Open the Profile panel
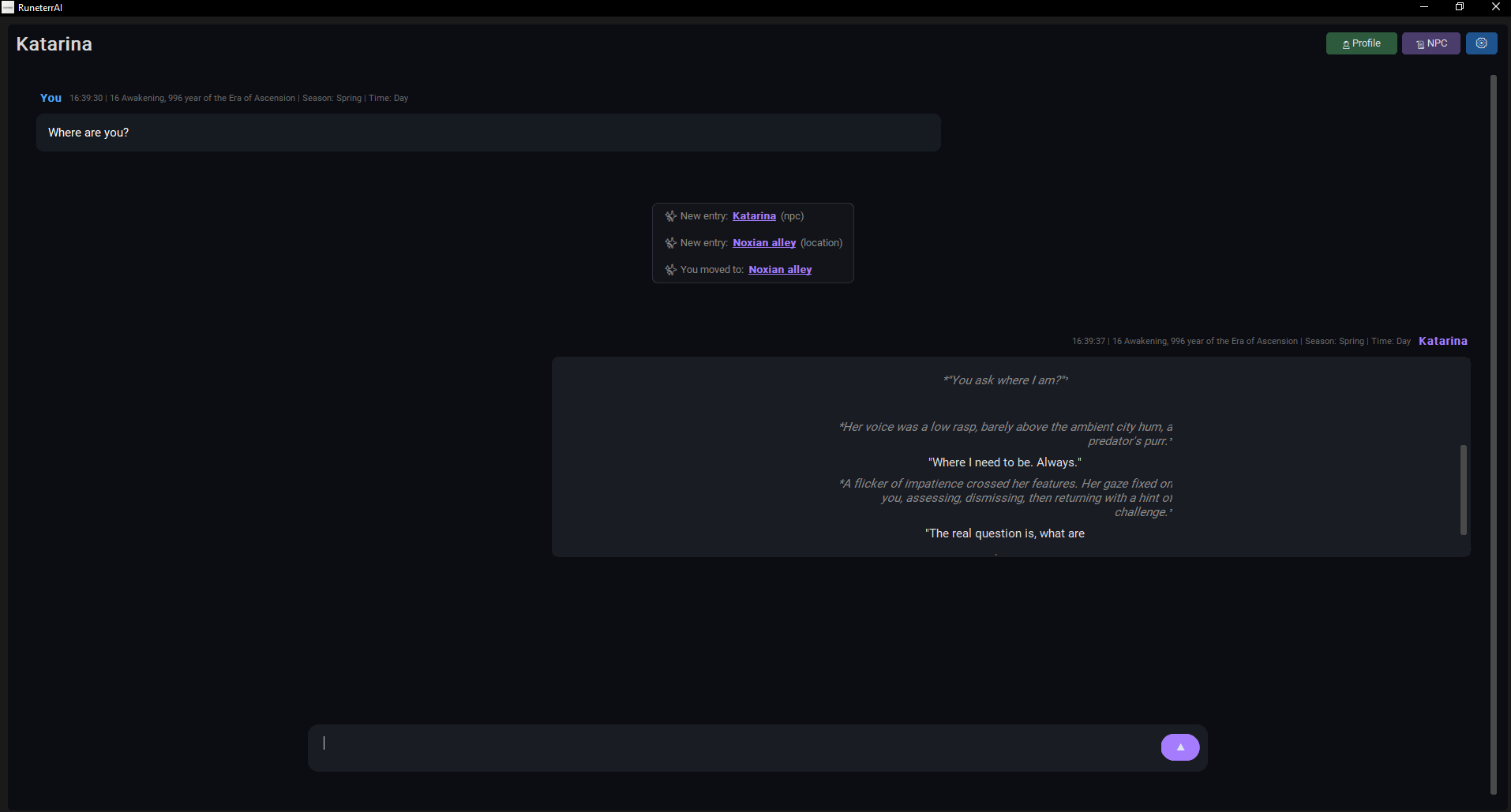The image size is (1511, 812). (x=1361, y=43)
